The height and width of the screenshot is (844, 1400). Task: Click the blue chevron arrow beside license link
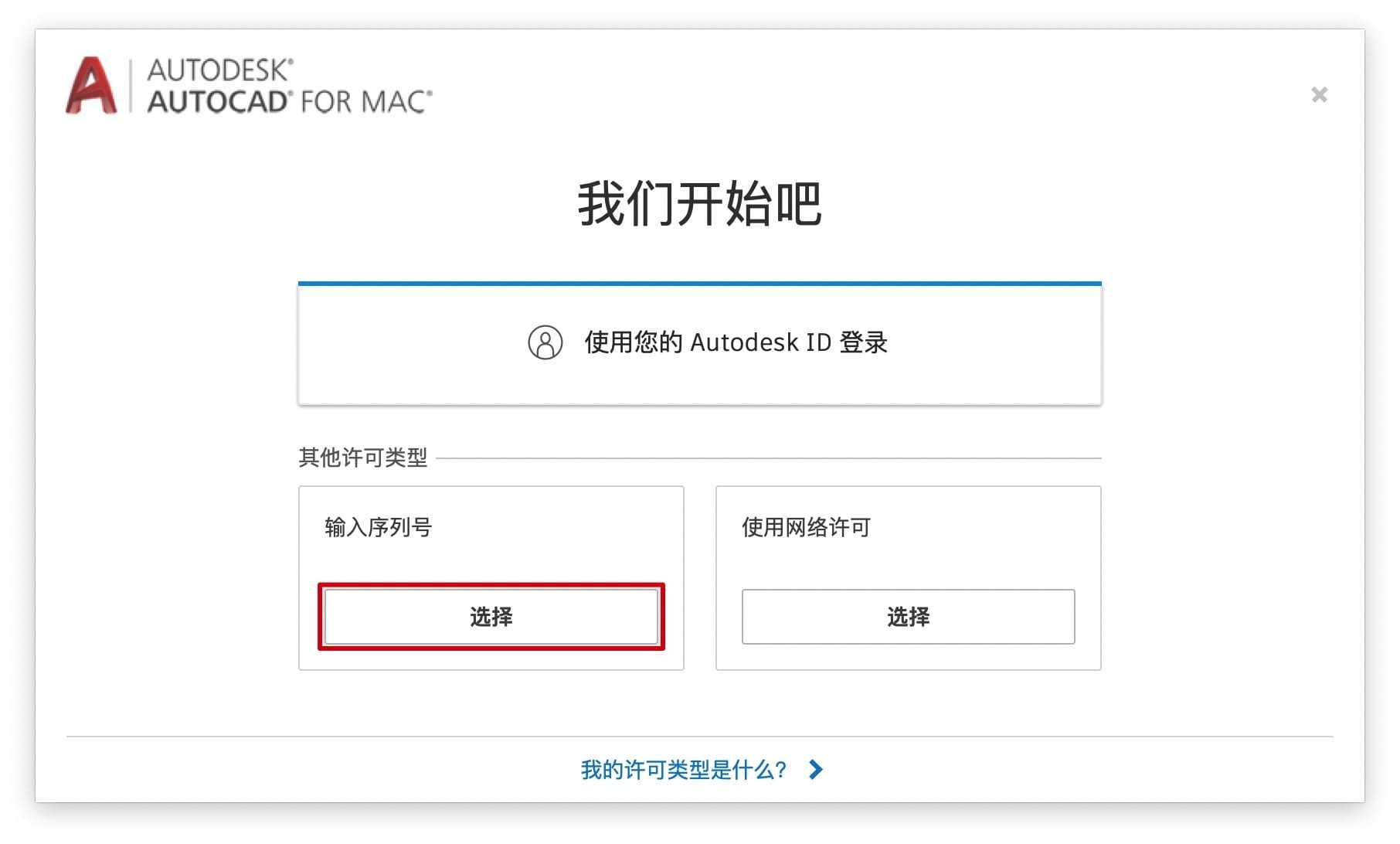pyautogui.click(x=816, y=770)
